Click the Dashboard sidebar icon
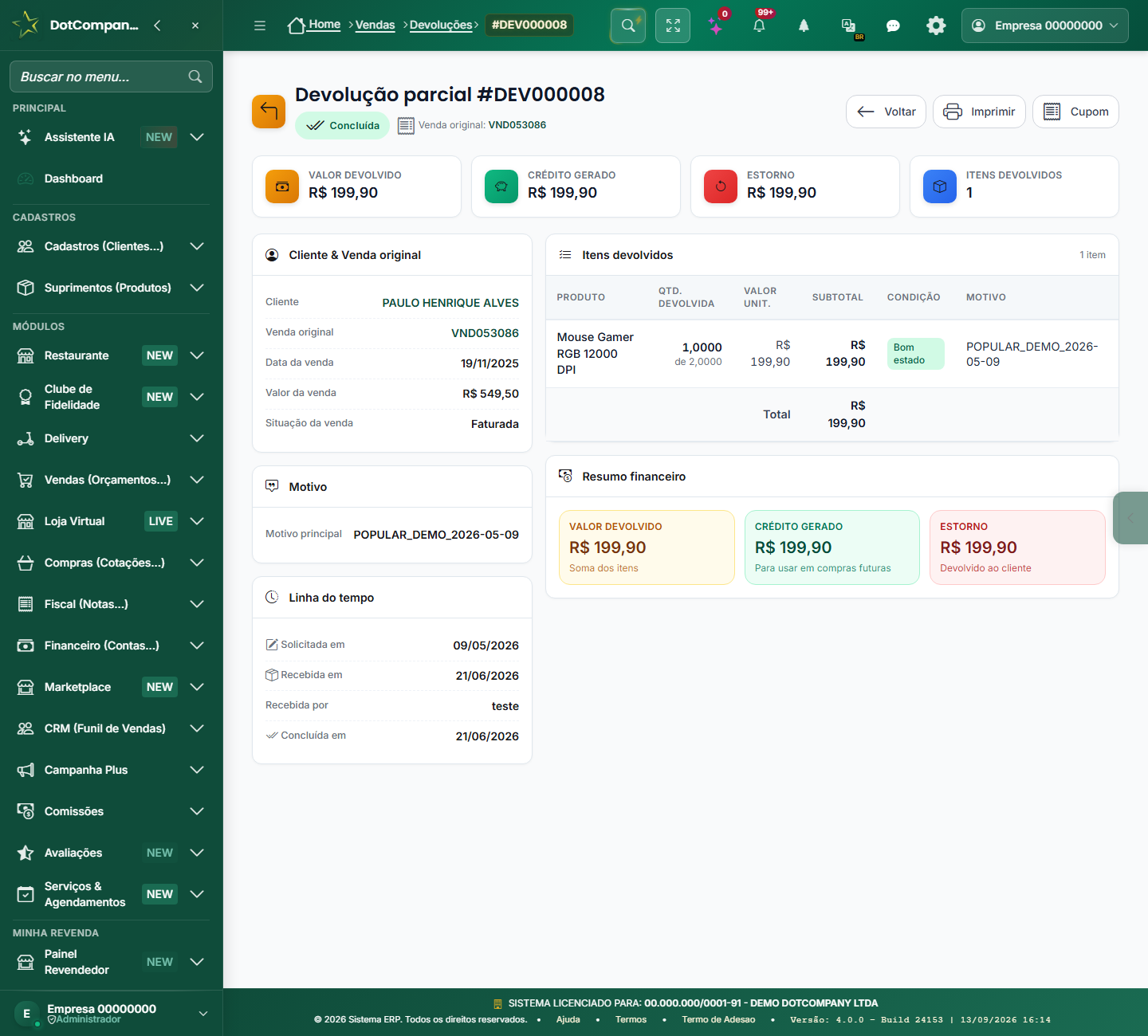The height and width of the screenshot is (1036, 1148). [x=26, y=179]
